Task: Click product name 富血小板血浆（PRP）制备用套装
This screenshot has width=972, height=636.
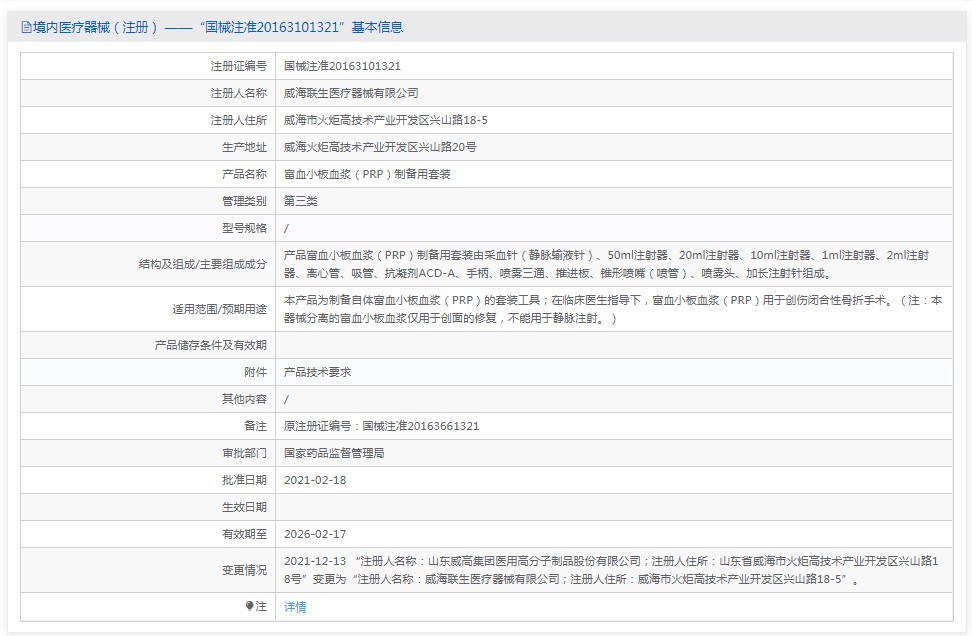Action: (367, 174)
